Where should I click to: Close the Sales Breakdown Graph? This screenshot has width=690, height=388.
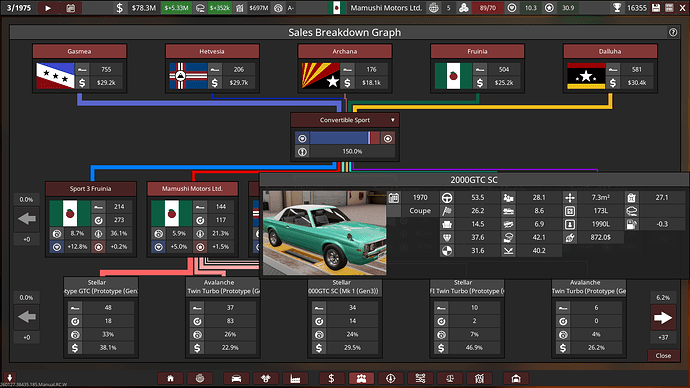(663, 355)
